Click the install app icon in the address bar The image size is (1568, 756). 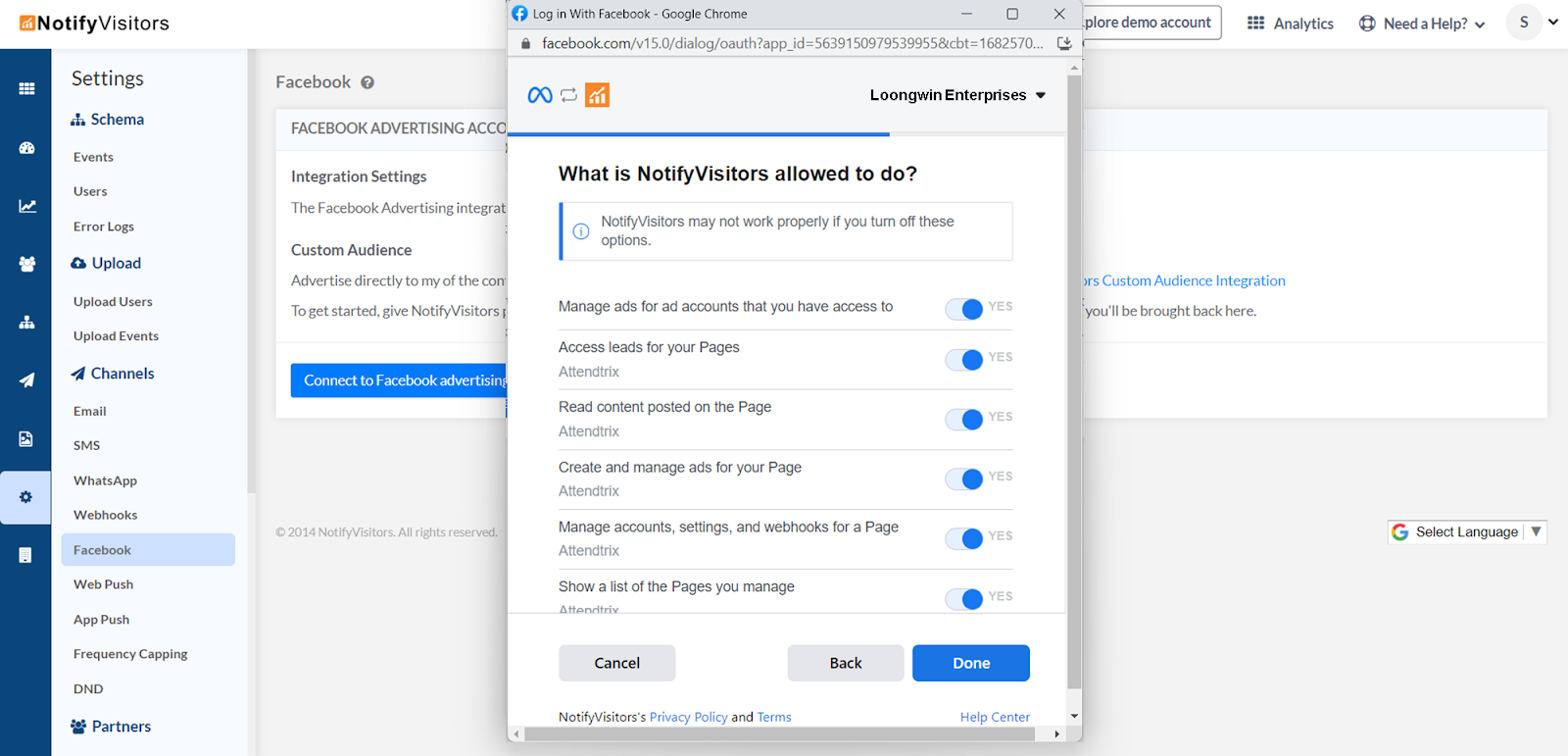(1064, 43)
